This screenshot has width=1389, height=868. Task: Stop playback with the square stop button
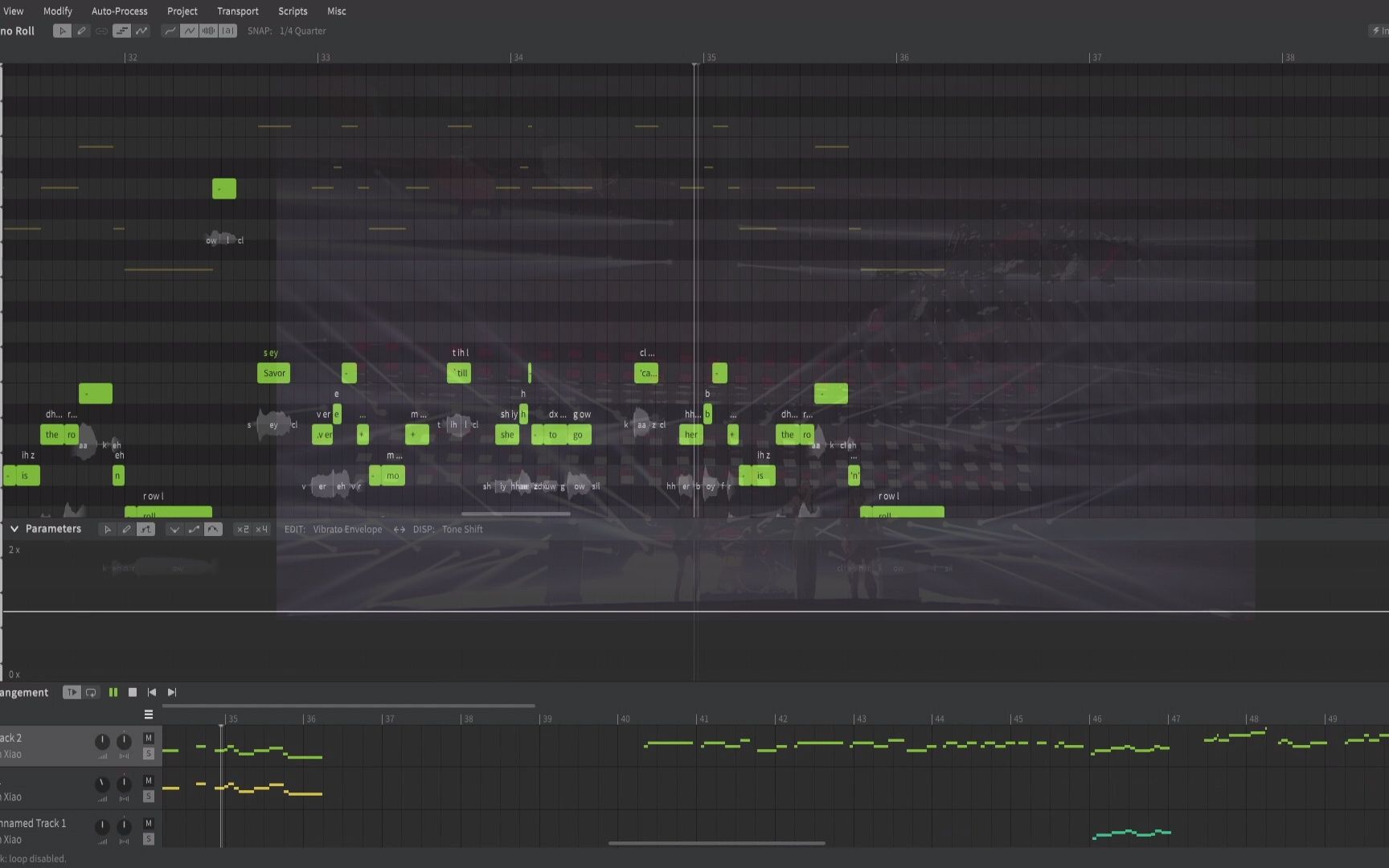pyautogui.click(x=133, y=692)
